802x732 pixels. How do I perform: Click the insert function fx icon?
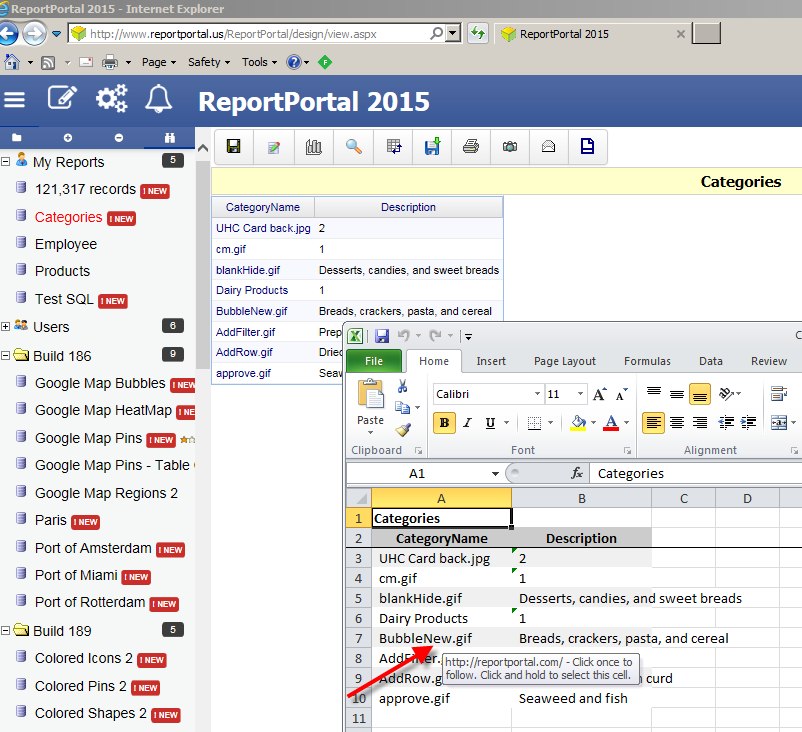(x=577, y=473)
